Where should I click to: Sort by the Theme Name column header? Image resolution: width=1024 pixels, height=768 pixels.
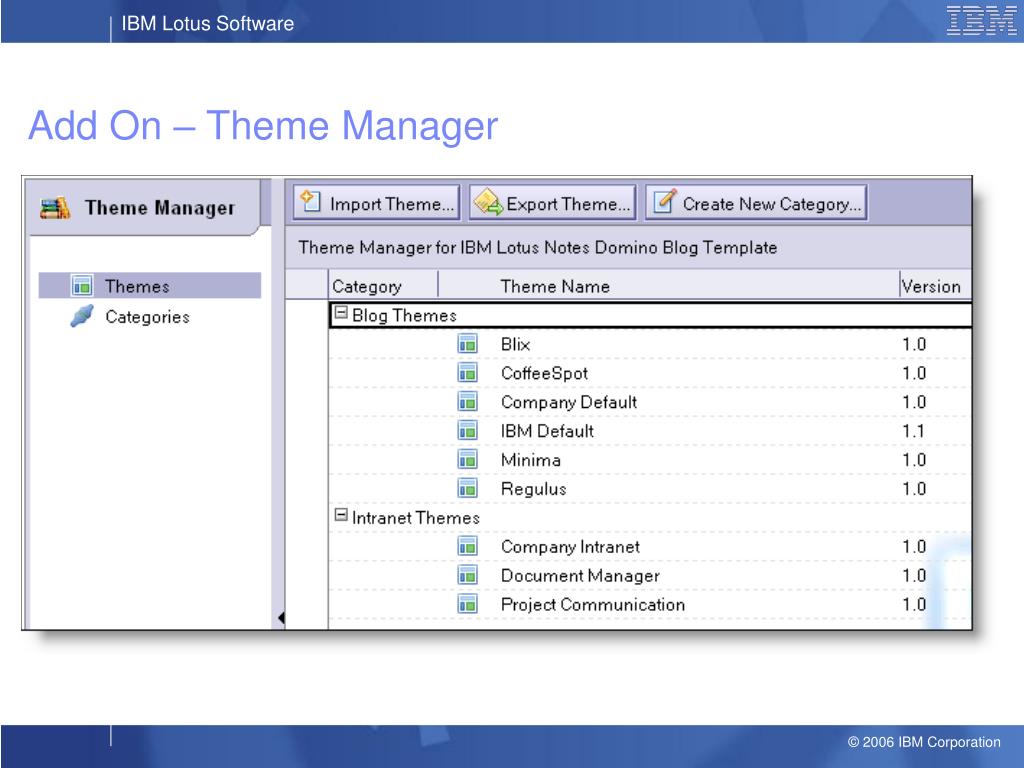point(668,286)
